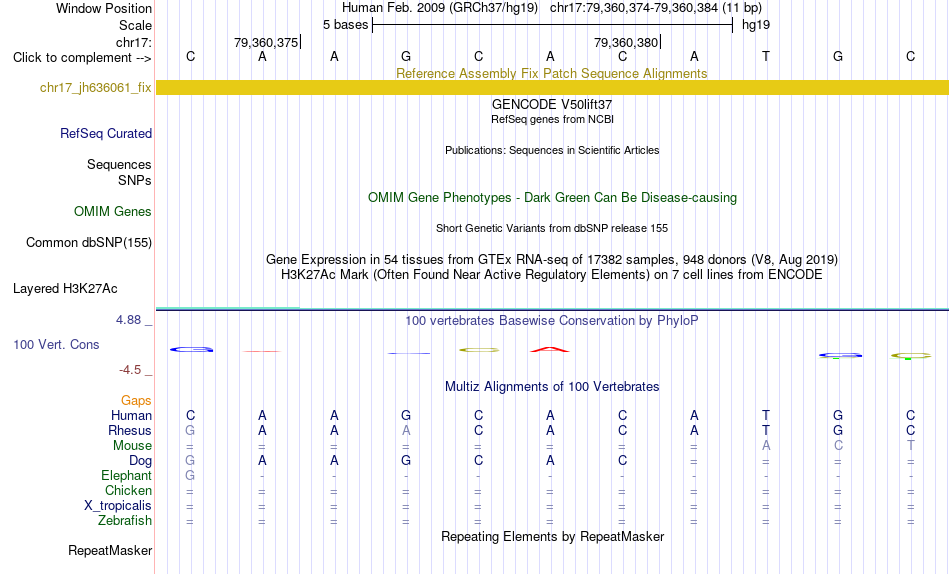This screenshot has width=950, height=574.
Task: Click the hg19 label beside scale bar
Action: tap(756, 25)
